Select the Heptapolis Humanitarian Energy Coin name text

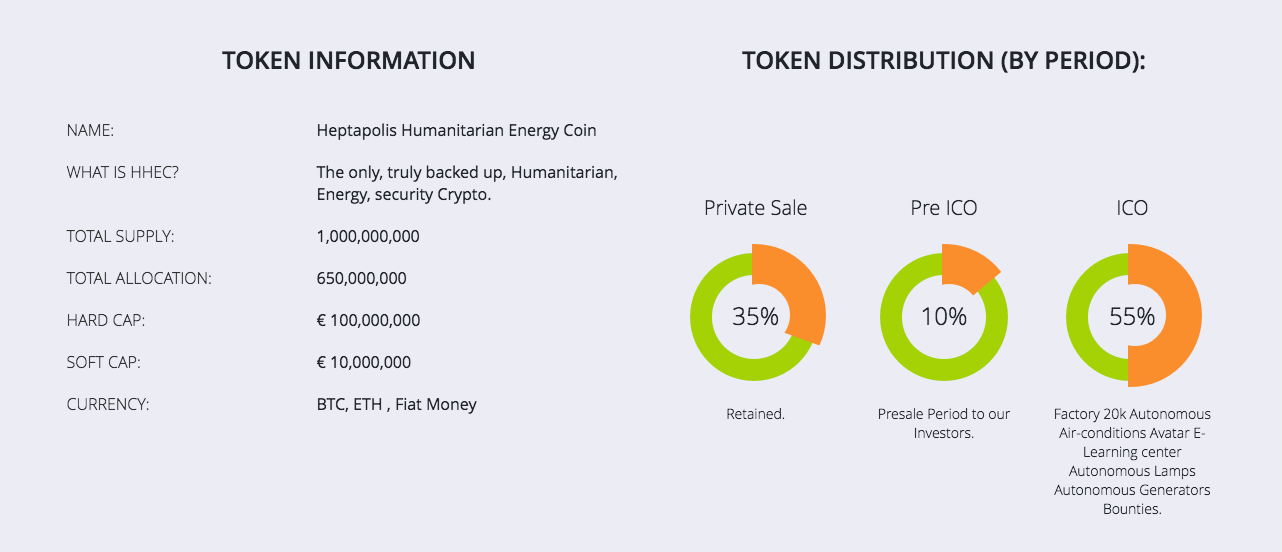(456, 130)
